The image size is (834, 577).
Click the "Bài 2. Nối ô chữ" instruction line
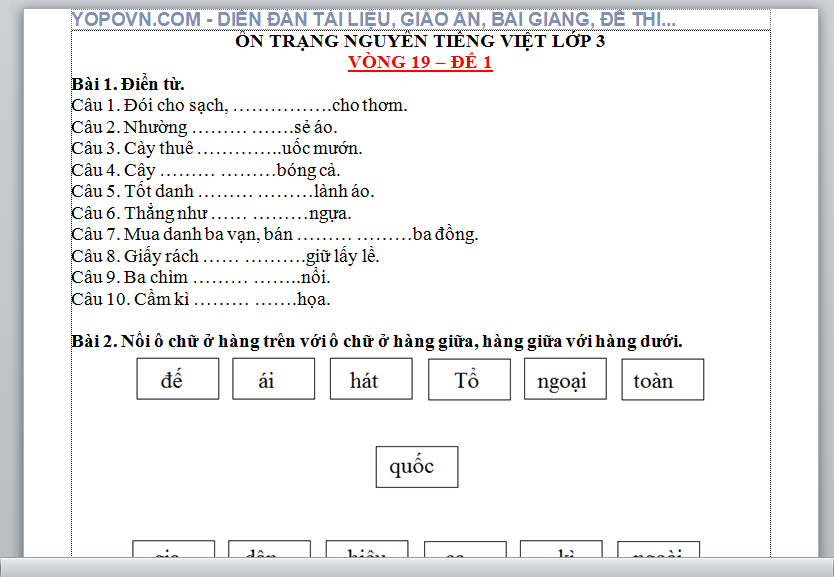click(x=377, y=342)
